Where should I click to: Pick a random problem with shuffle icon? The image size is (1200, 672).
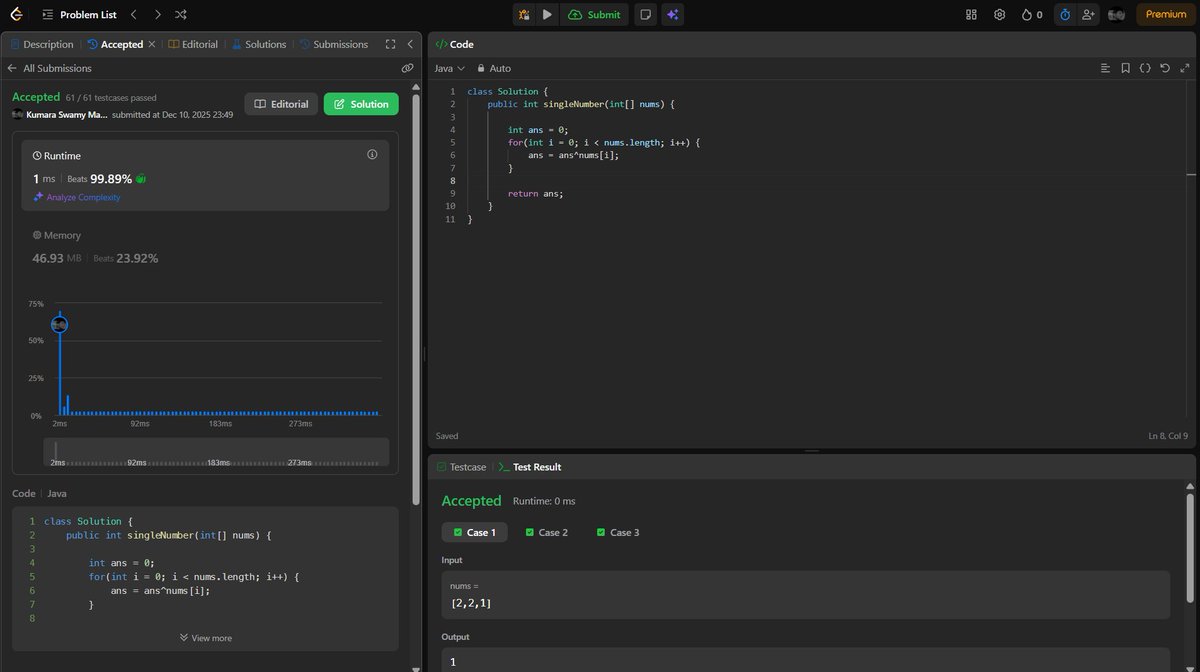[180, 15]
